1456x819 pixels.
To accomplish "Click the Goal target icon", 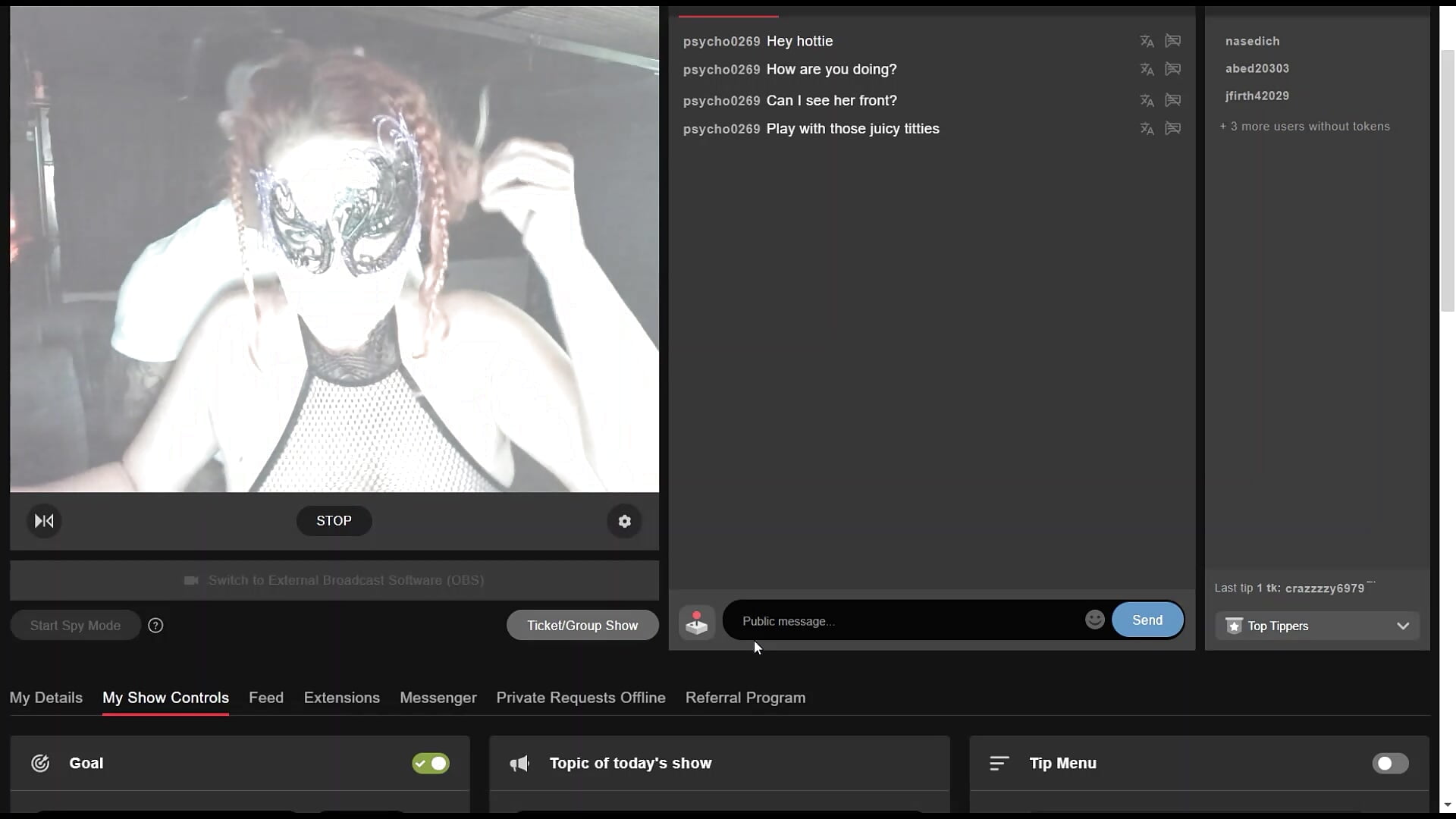I will (x=40, y=764).
